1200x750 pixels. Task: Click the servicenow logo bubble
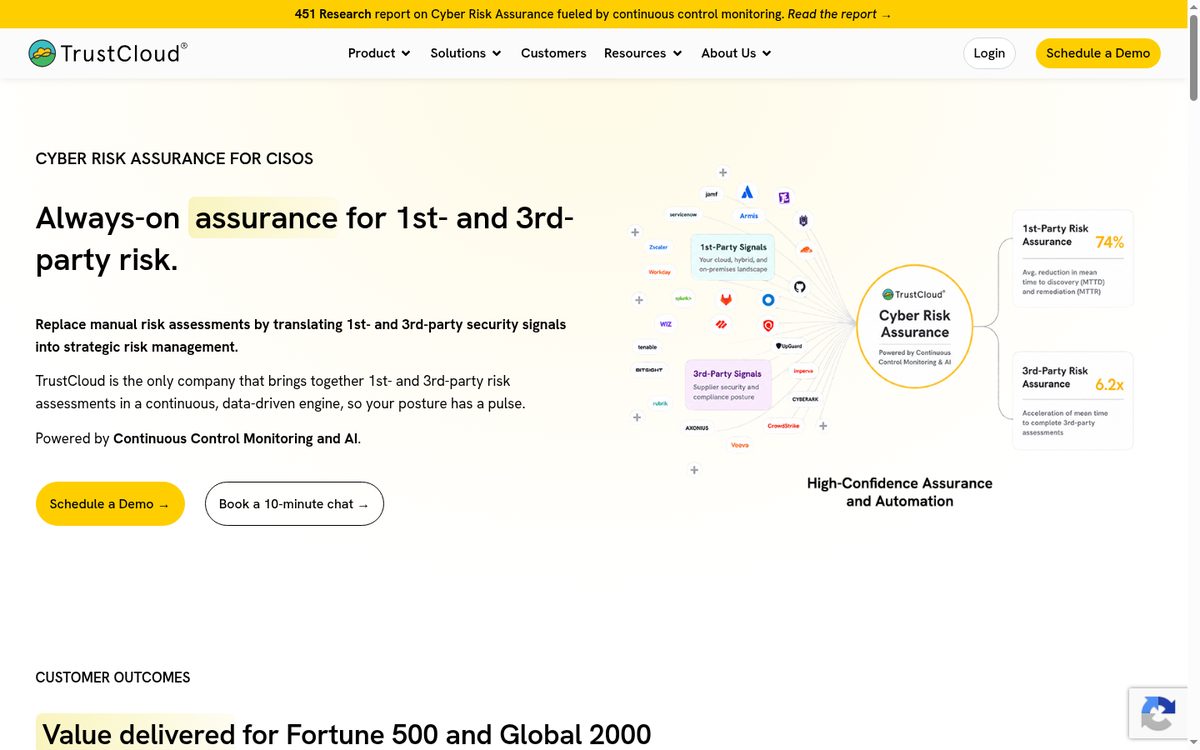click(683, 214)
